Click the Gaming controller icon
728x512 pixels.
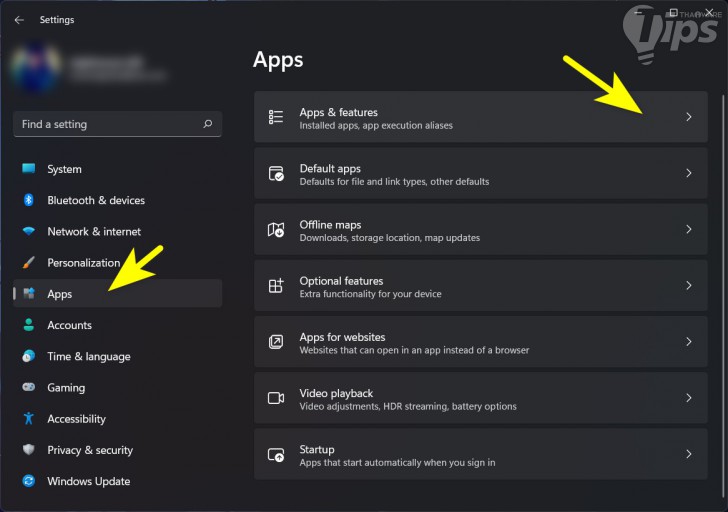coord(29,387)
